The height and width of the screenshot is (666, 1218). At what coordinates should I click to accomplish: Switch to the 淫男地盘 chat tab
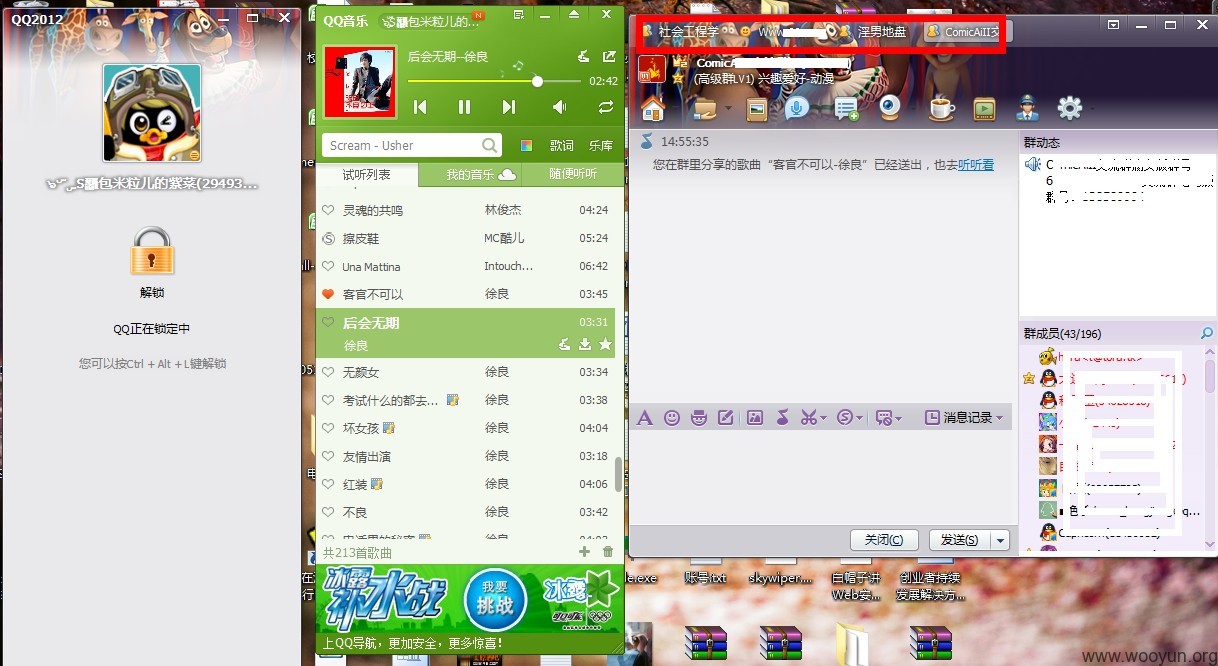point(873,32)
